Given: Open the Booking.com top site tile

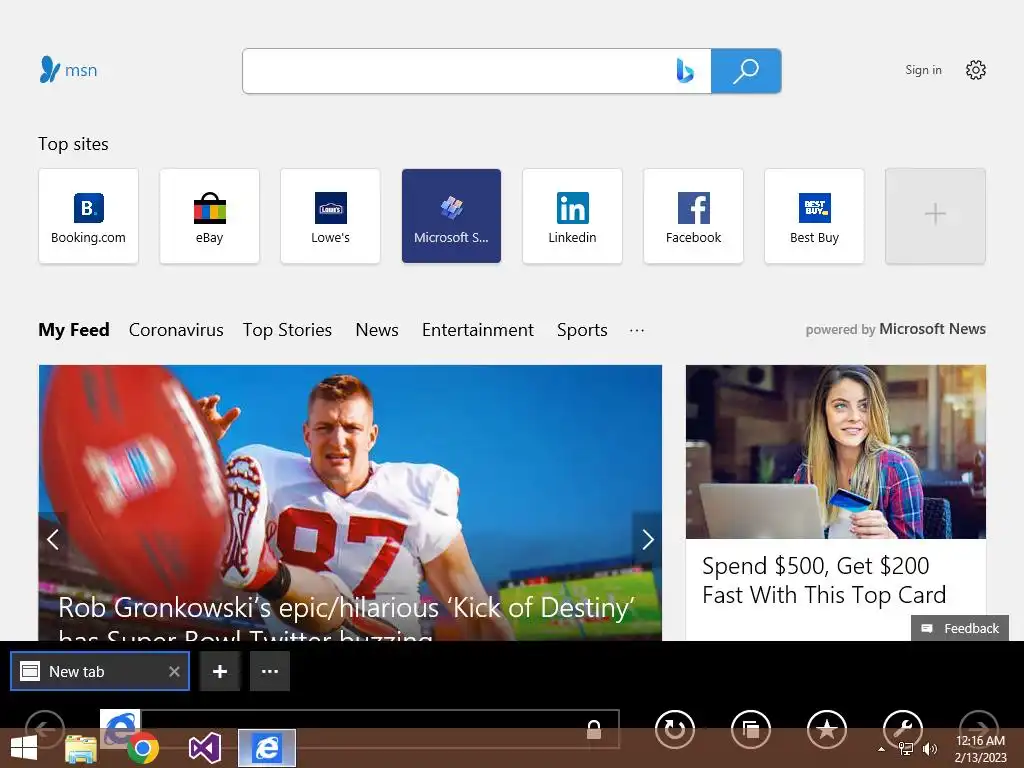Looking at the screenshot, I should click(x=88, y=216).
